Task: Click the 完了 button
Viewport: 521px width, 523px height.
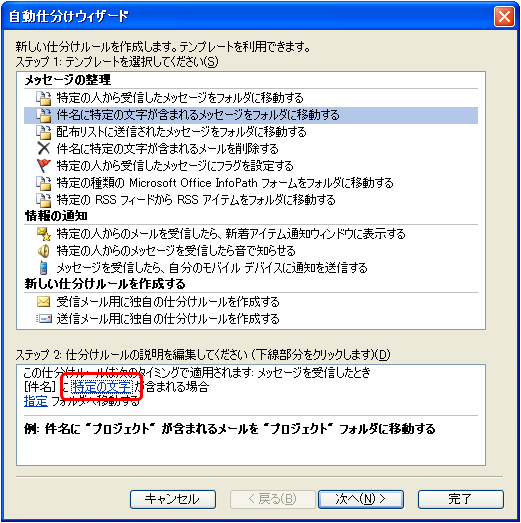Action: [461, 499]
